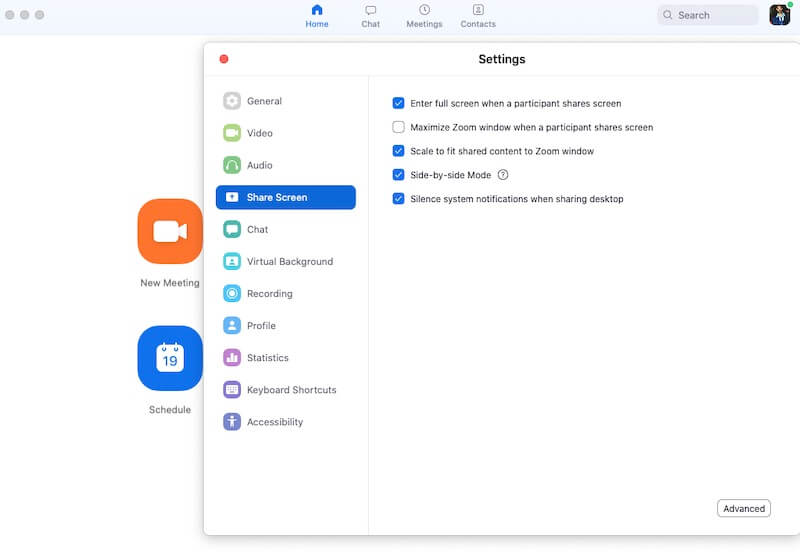Select General label in settings sidebar
Image resolution: width=800 pixels, height=559 pixels.
click(x=264, y=101)
